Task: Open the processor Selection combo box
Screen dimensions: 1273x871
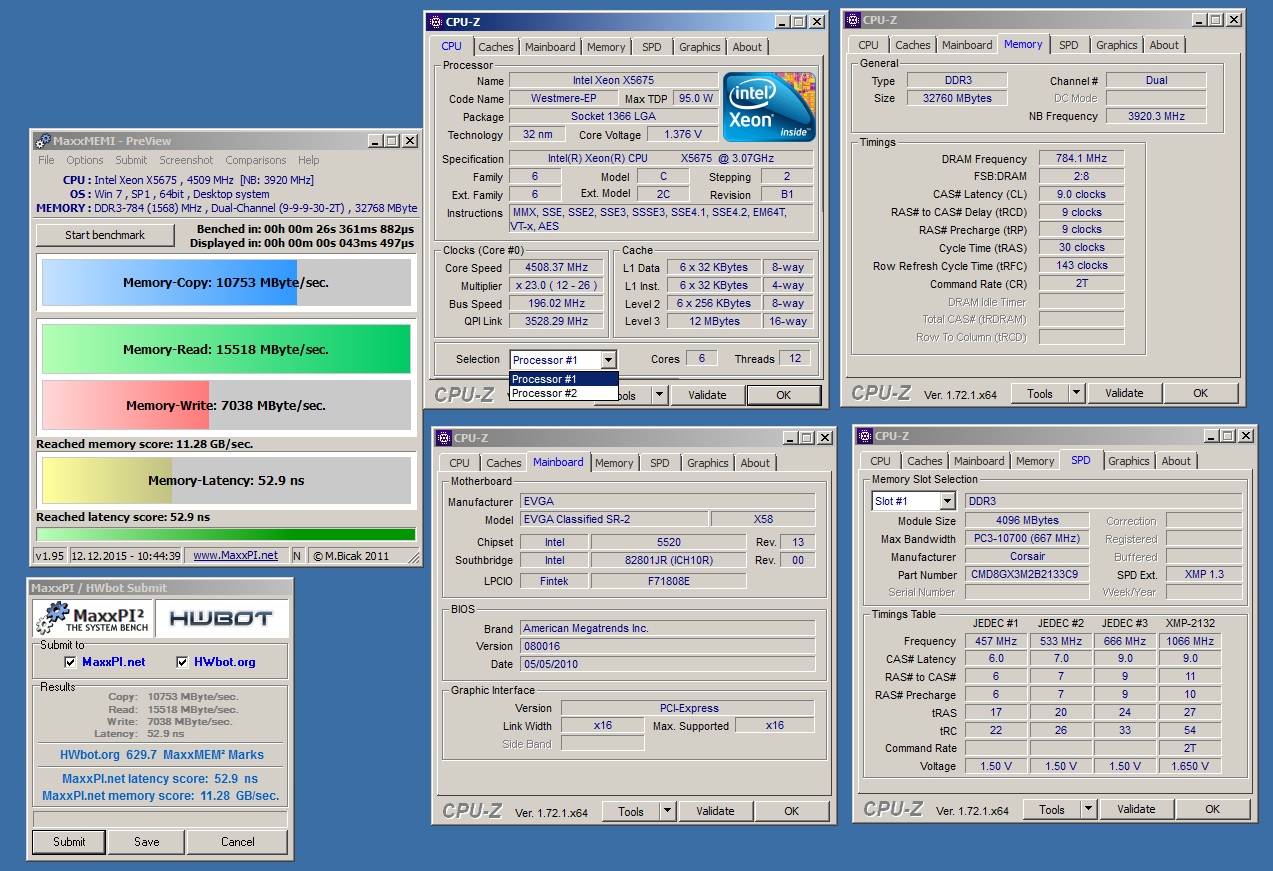Action: pos(563,360)
